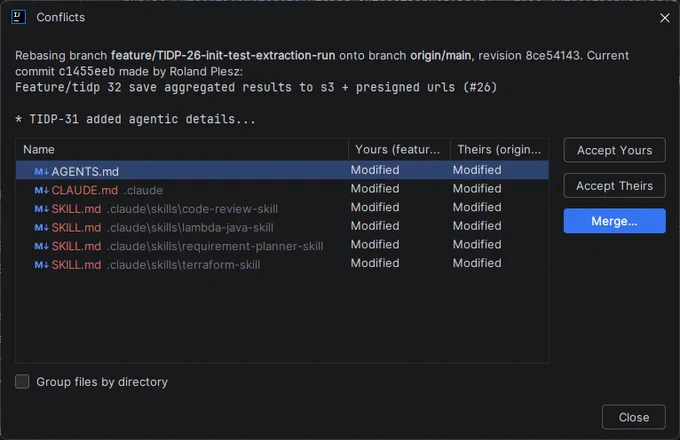Click markdown icon of lambda-java-skill SKILL.md
Viewport: 680px width, 440px height.
coord(41,228)
